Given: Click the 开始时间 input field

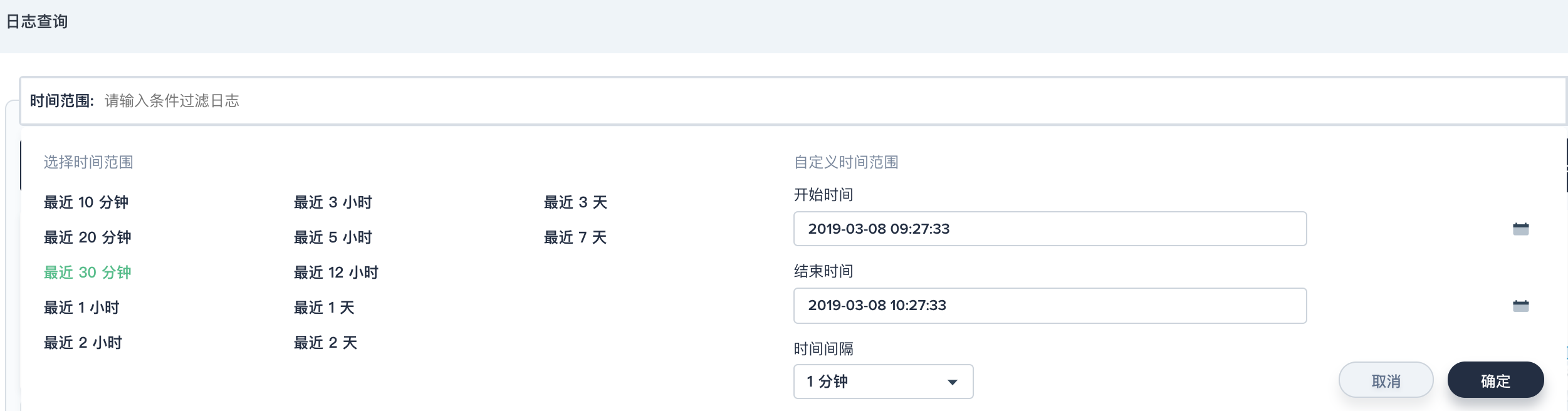Looking at the screenshot, I should click(1049, 229).
